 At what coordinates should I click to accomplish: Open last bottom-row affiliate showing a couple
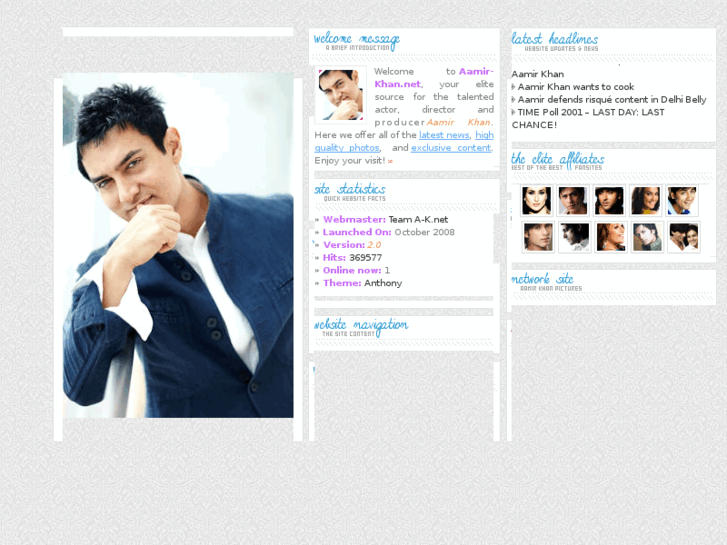[x=683, y=237]
